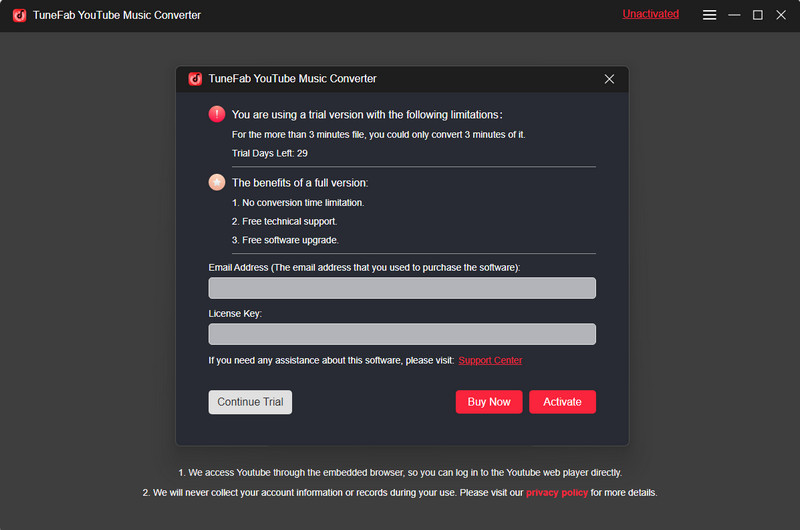The image size is (800, 530).
Task: Click the TuneFab logo in main title bar
Action: pos(19,15)
